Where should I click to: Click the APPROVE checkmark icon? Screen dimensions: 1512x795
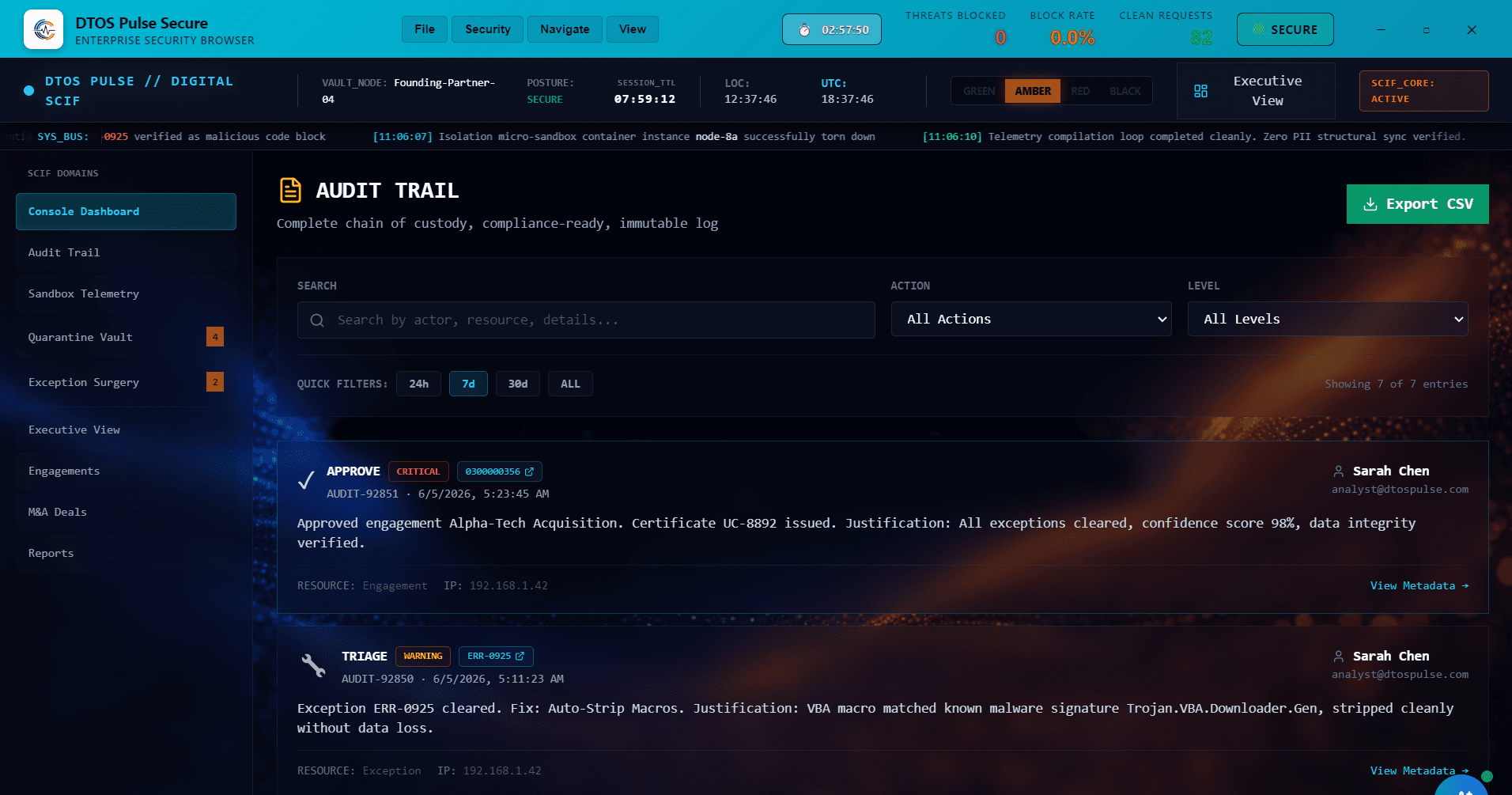[x=306, y=480]
